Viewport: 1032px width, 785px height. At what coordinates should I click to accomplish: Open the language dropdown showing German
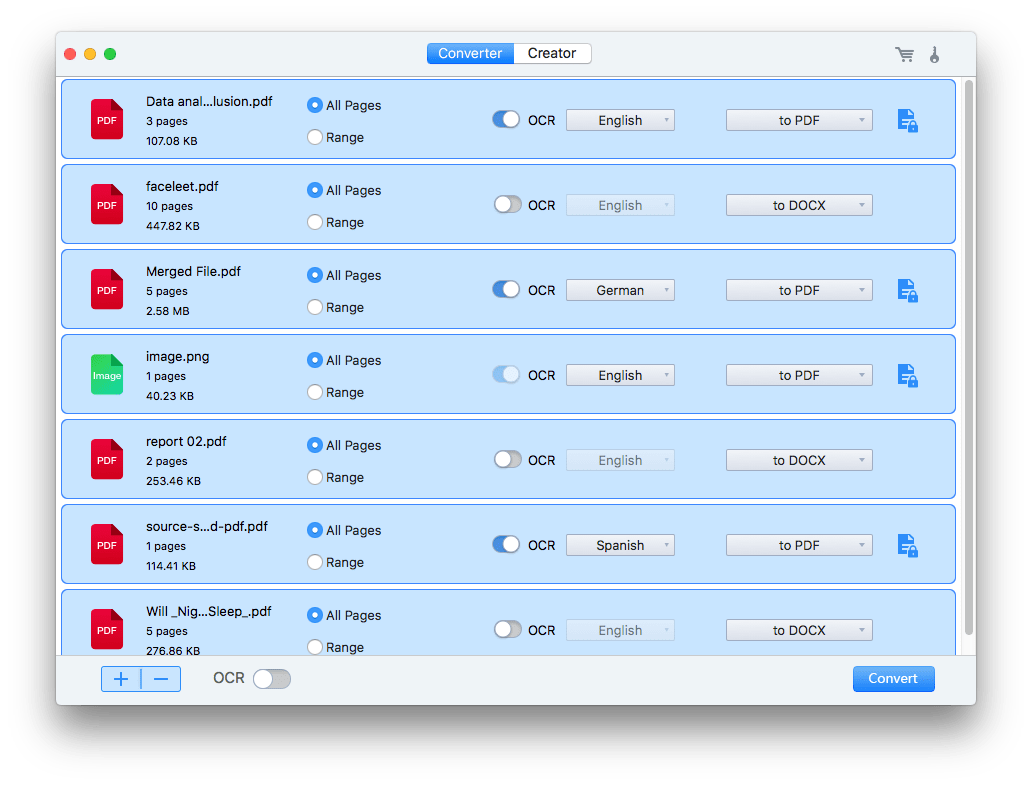pyautogui.click(x=620, y=289)
